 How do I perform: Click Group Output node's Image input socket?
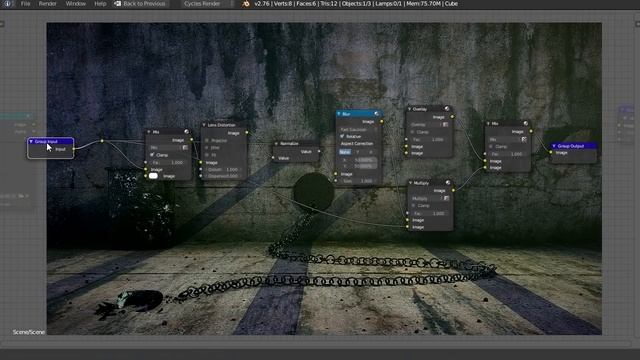point(551,153)
